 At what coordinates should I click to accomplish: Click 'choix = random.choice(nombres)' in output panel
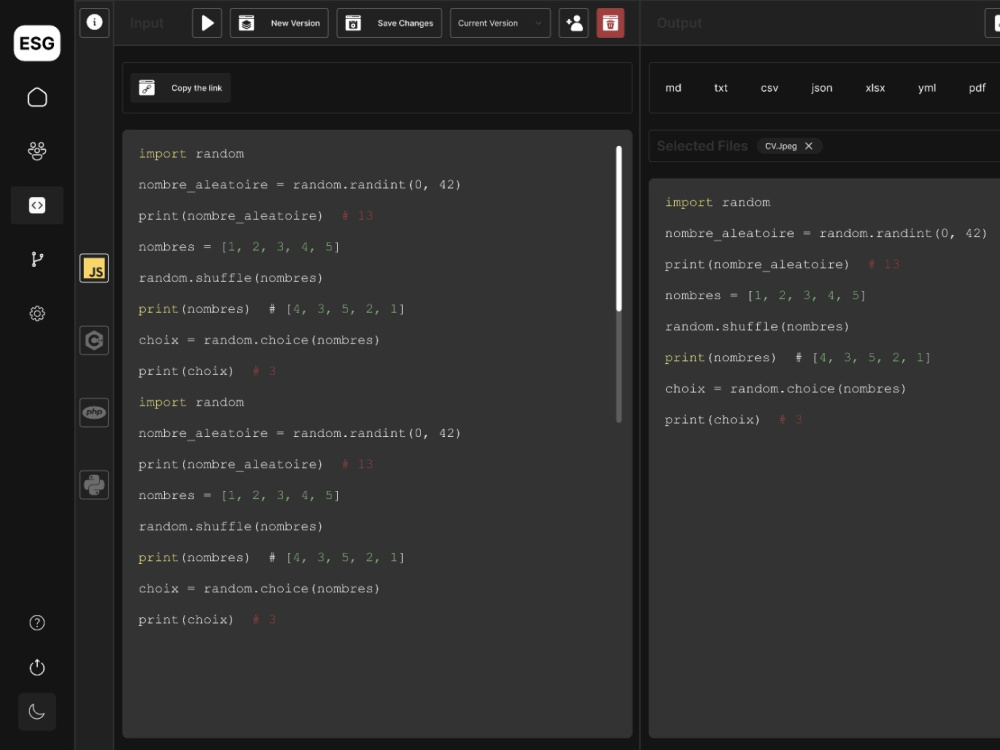click(785, 389)
